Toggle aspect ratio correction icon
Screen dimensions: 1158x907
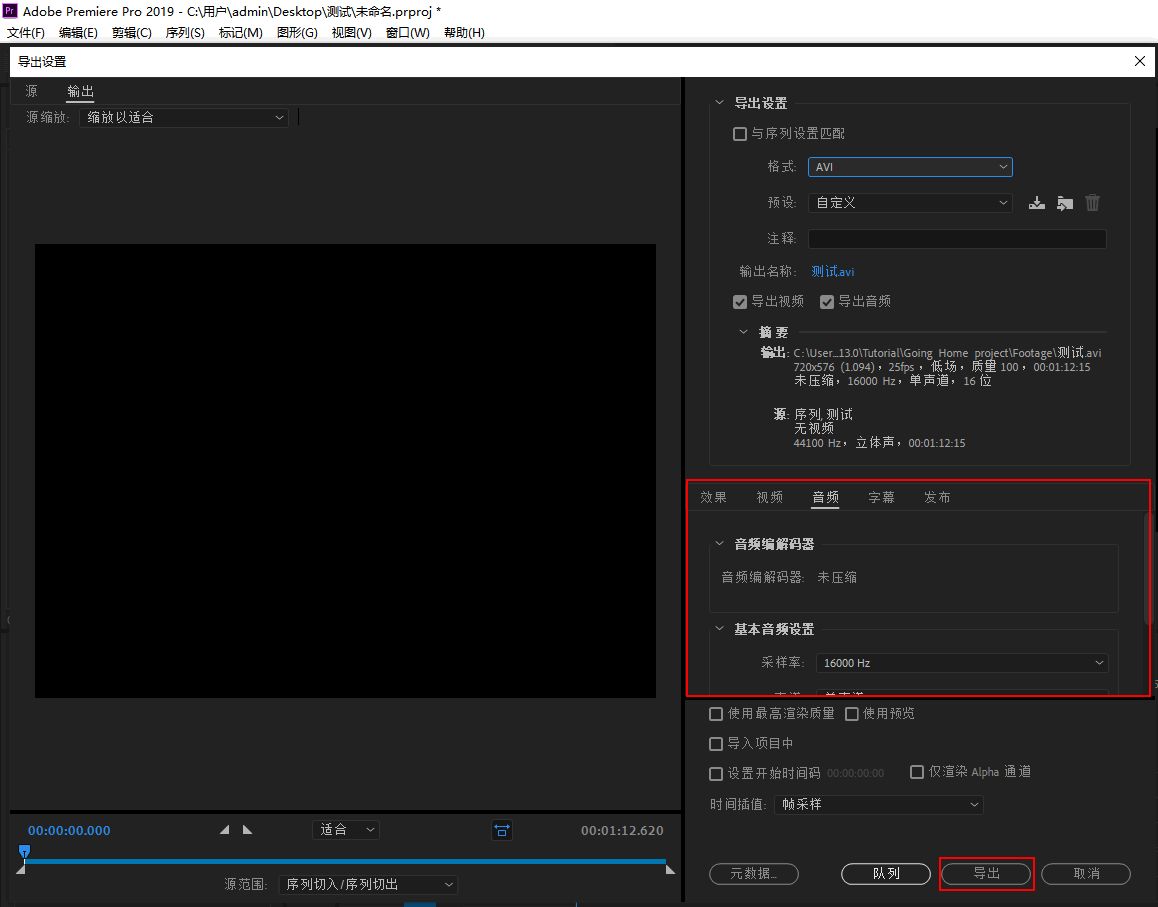(501, 830)
